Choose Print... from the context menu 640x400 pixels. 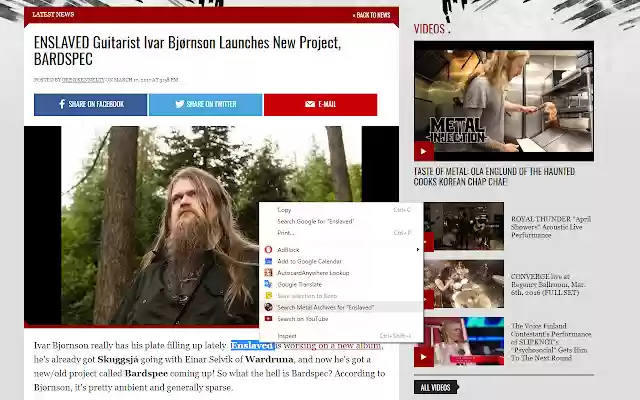point(340,233)
